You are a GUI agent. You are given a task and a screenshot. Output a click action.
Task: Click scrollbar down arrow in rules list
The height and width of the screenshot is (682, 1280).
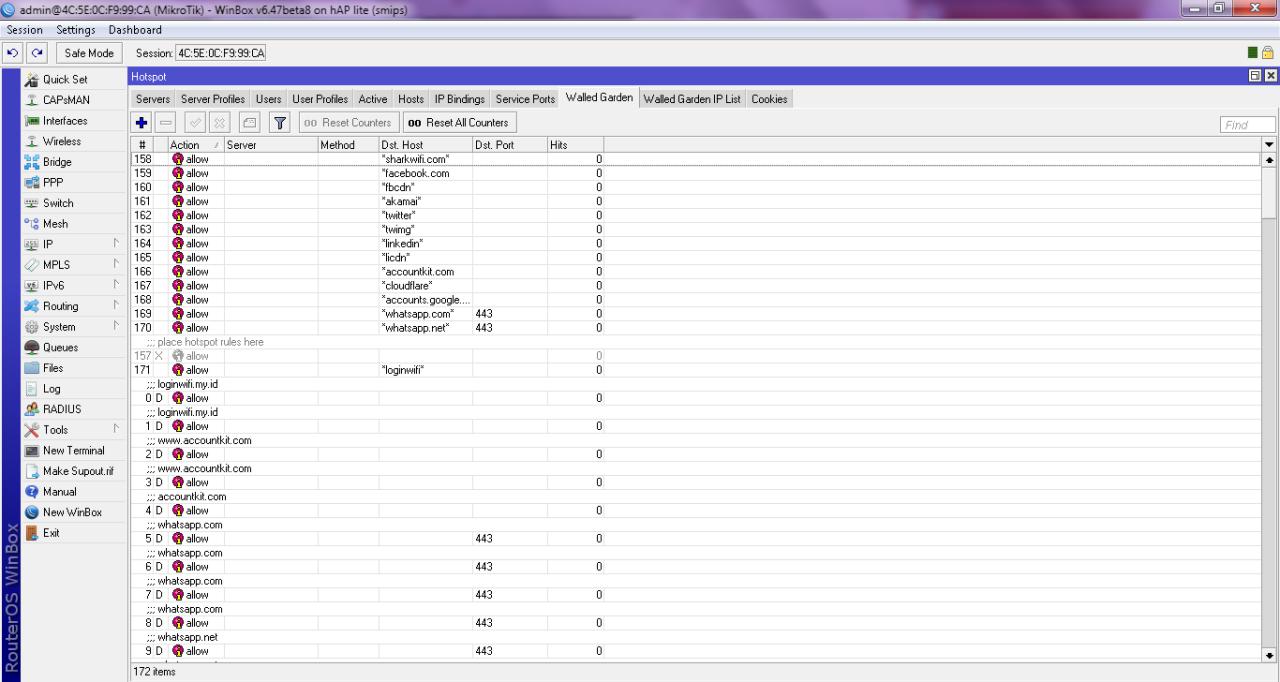(1270, 655)
